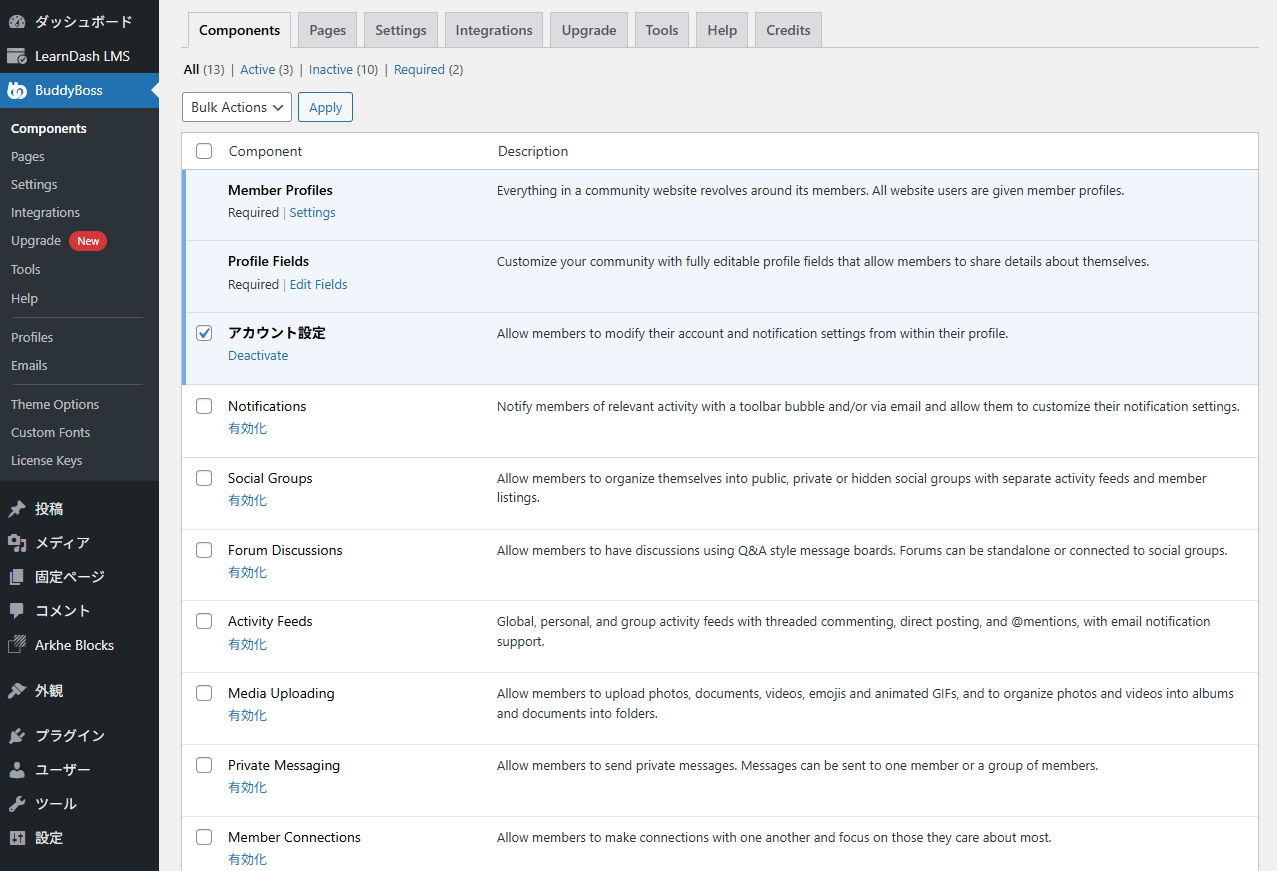Select the Forum Discussions checkbox
1277x871 pixels.
[204, 550]
